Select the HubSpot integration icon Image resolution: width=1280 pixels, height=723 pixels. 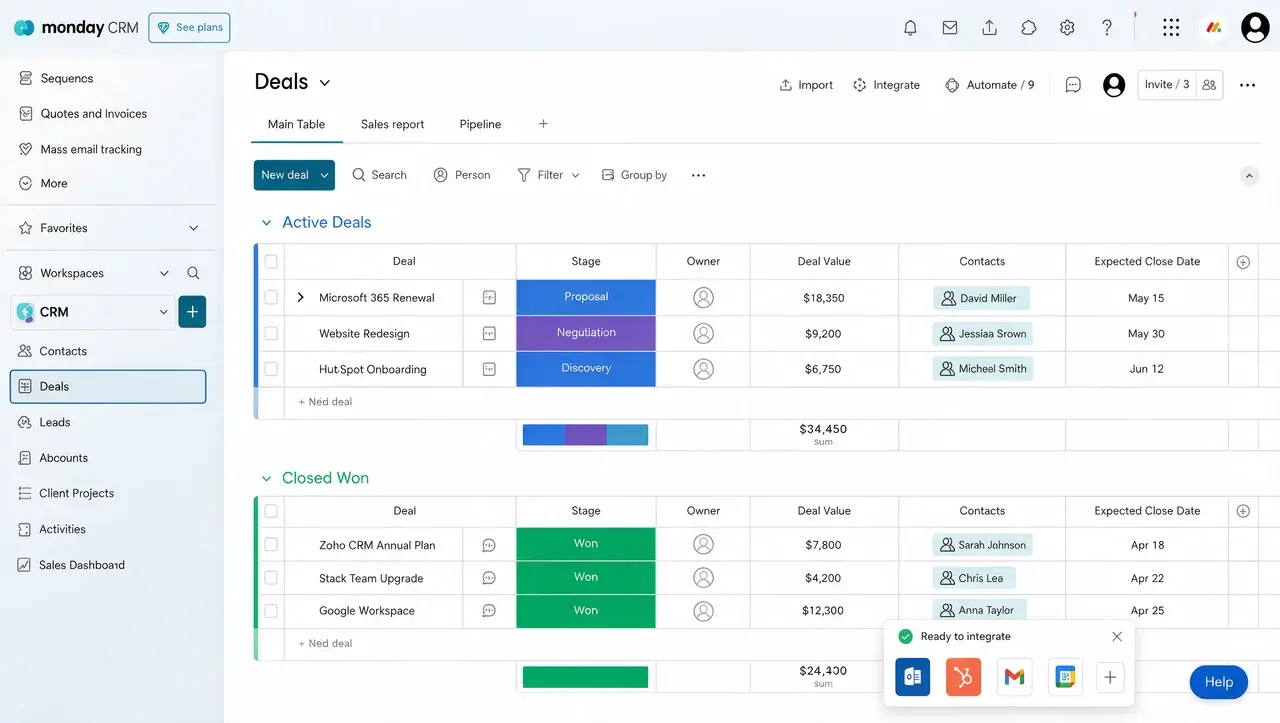963,677
